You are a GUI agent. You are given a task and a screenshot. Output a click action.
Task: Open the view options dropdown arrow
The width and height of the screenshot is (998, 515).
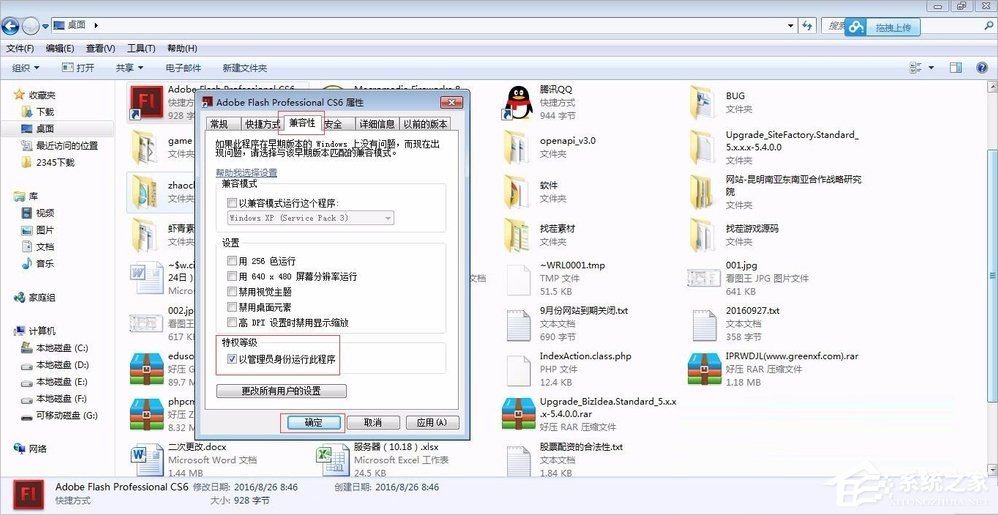tap(931, 67)
